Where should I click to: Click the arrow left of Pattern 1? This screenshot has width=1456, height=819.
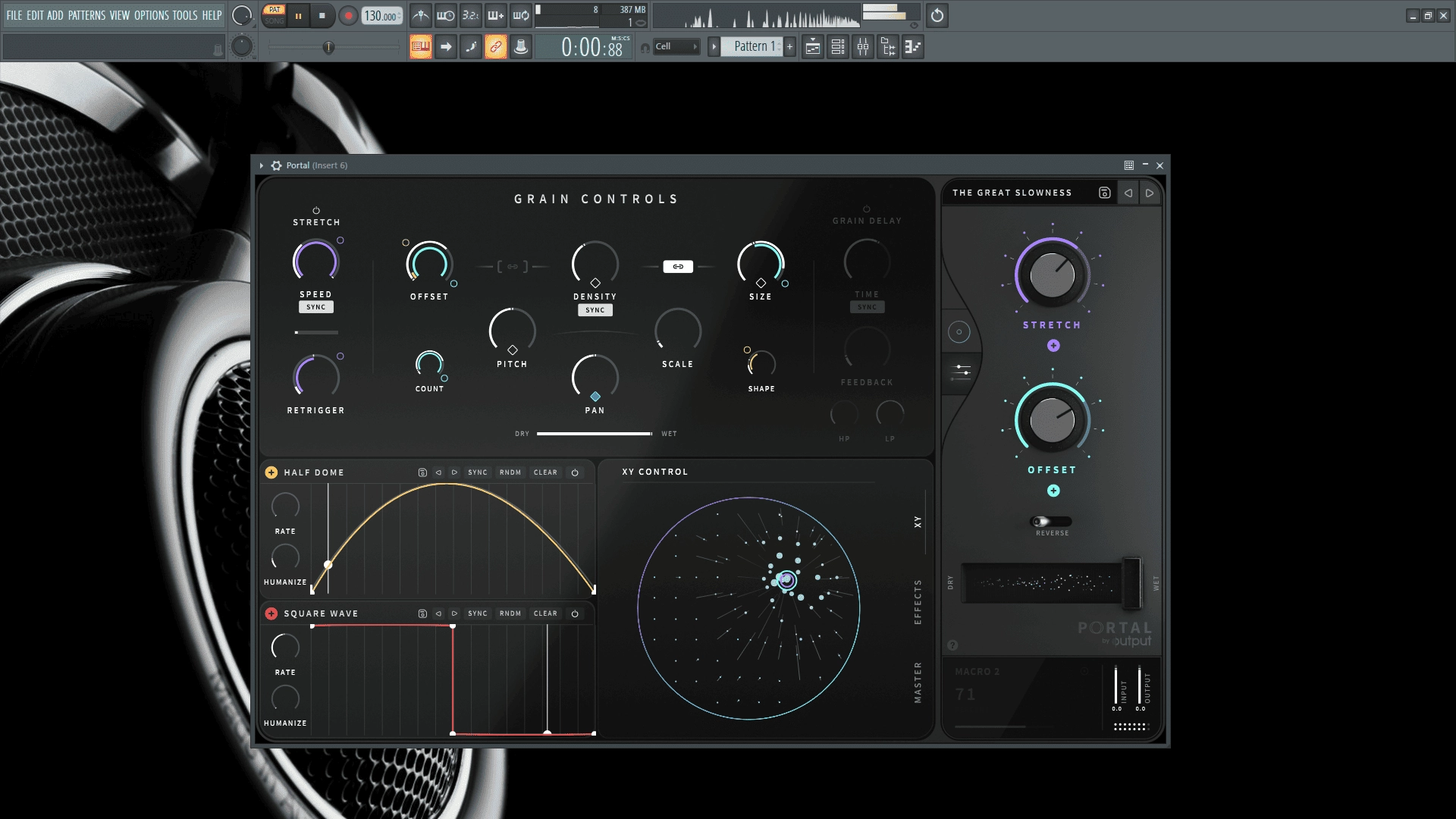714,47
